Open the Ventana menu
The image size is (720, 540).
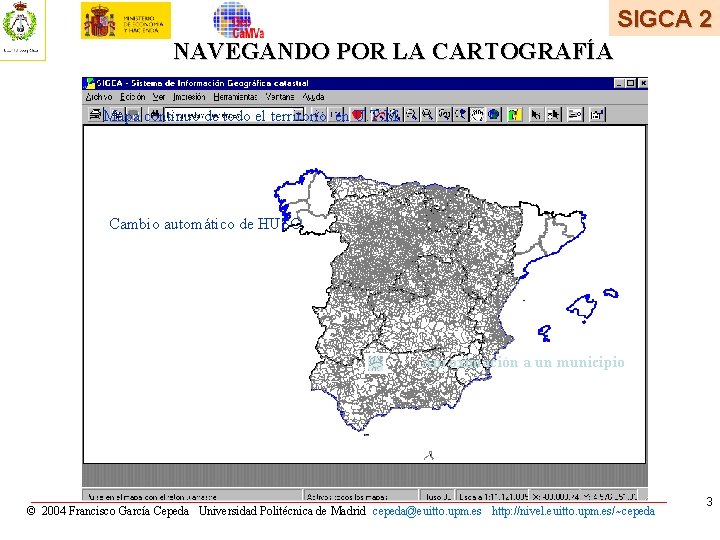coord(280,97)
